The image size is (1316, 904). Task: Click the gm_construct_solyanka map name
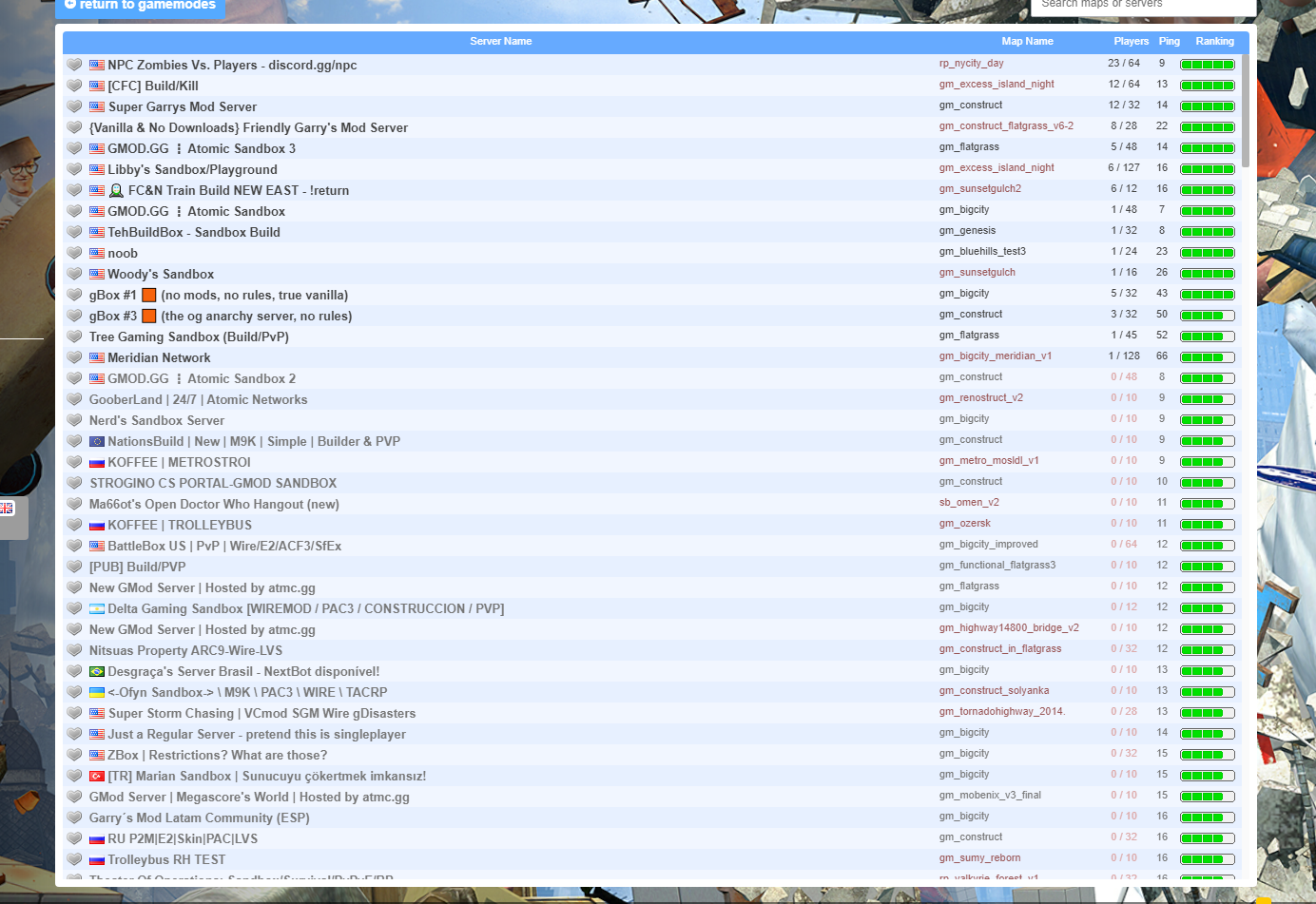coord(995,691)
